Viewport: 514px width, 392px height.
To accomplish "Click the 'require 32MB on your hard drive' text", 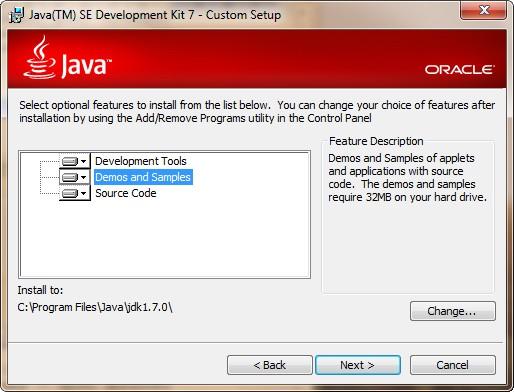I will pyautogui.click(x=407, y=197).
